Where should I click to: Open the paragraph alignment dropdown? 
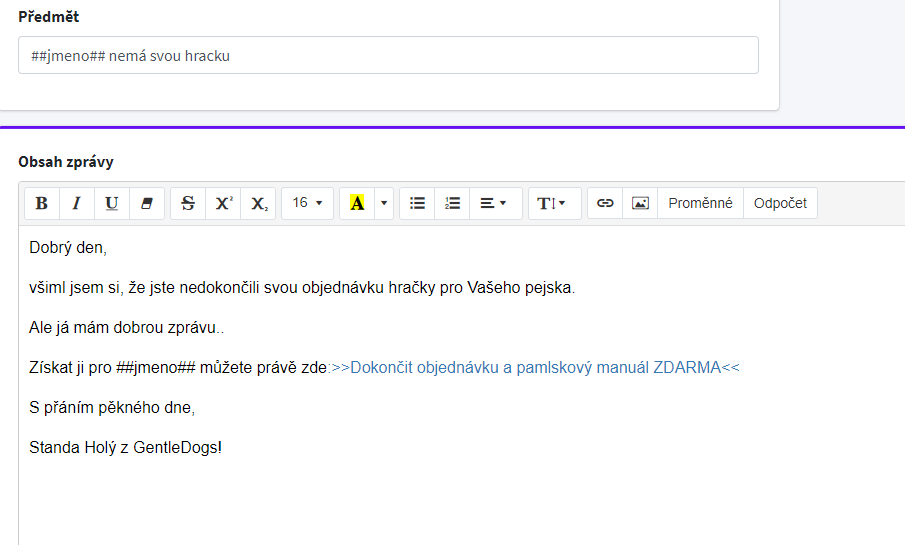(x=496, y=203)
